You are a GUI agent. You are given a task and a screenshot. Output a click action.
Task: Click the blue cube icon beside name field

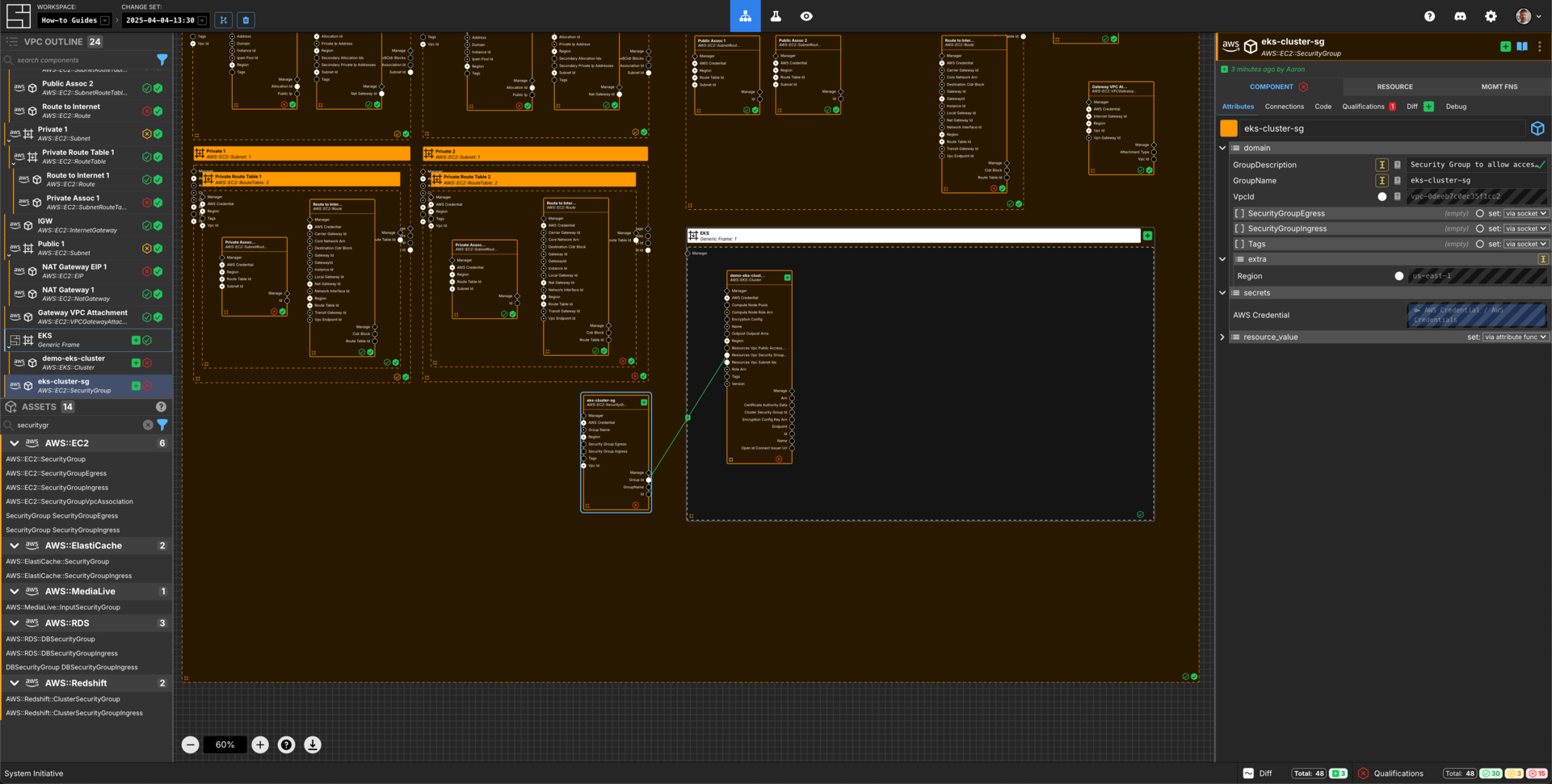click(1537, 128)
